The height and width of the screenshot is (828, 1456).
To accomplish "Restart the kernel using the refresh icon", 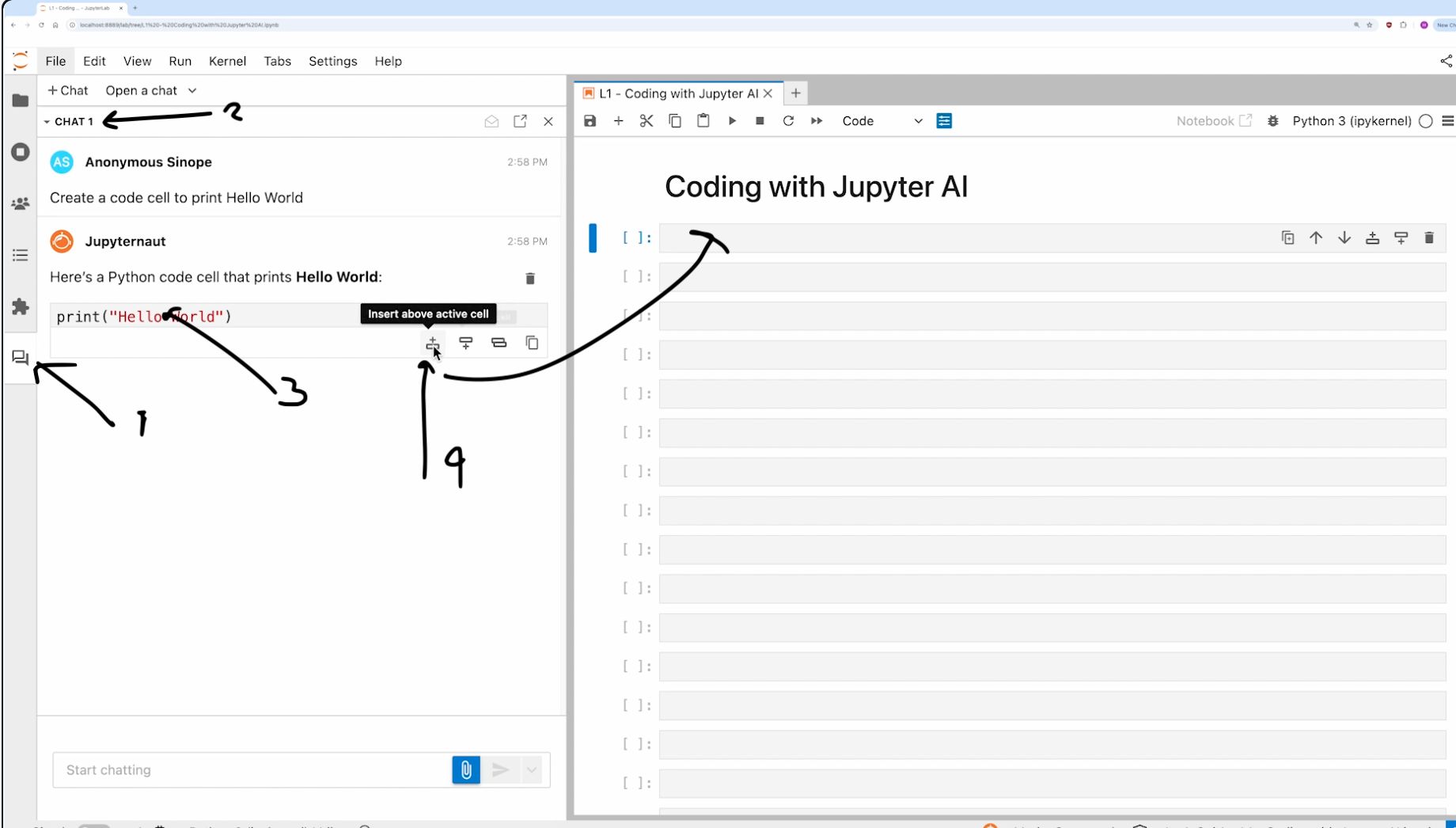I will 788,120.
